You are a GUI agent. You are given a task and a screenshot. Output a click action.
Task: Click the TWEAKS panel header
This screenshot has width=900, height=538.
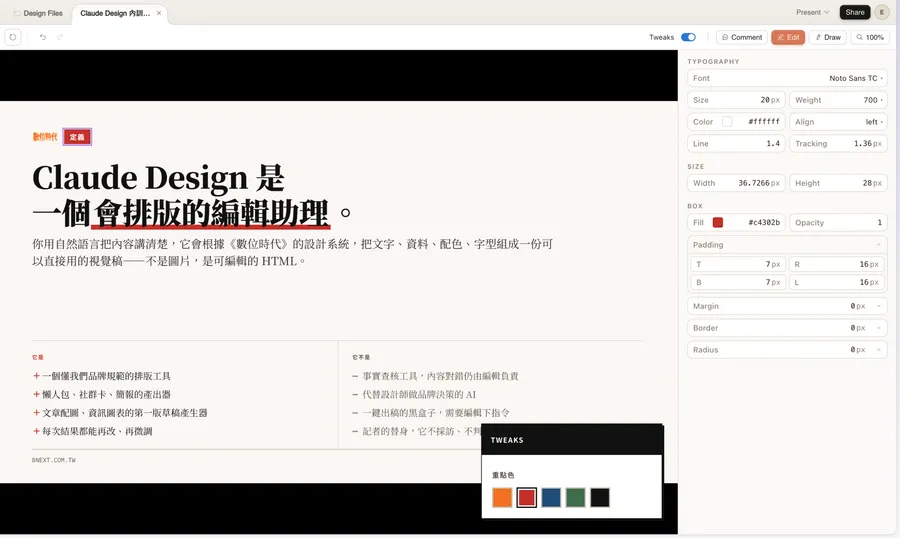click(572, 440)
